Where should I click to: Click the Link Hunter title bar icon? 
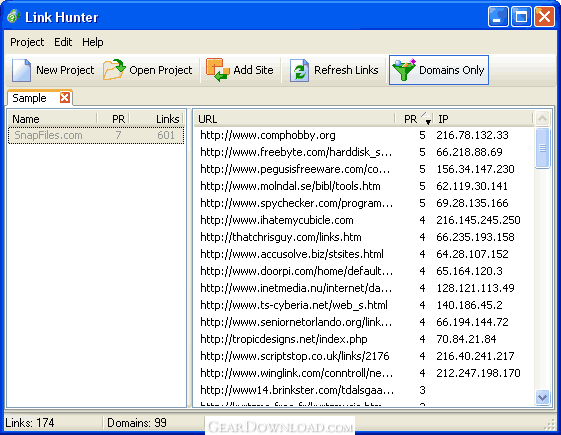tap(14, 16)
